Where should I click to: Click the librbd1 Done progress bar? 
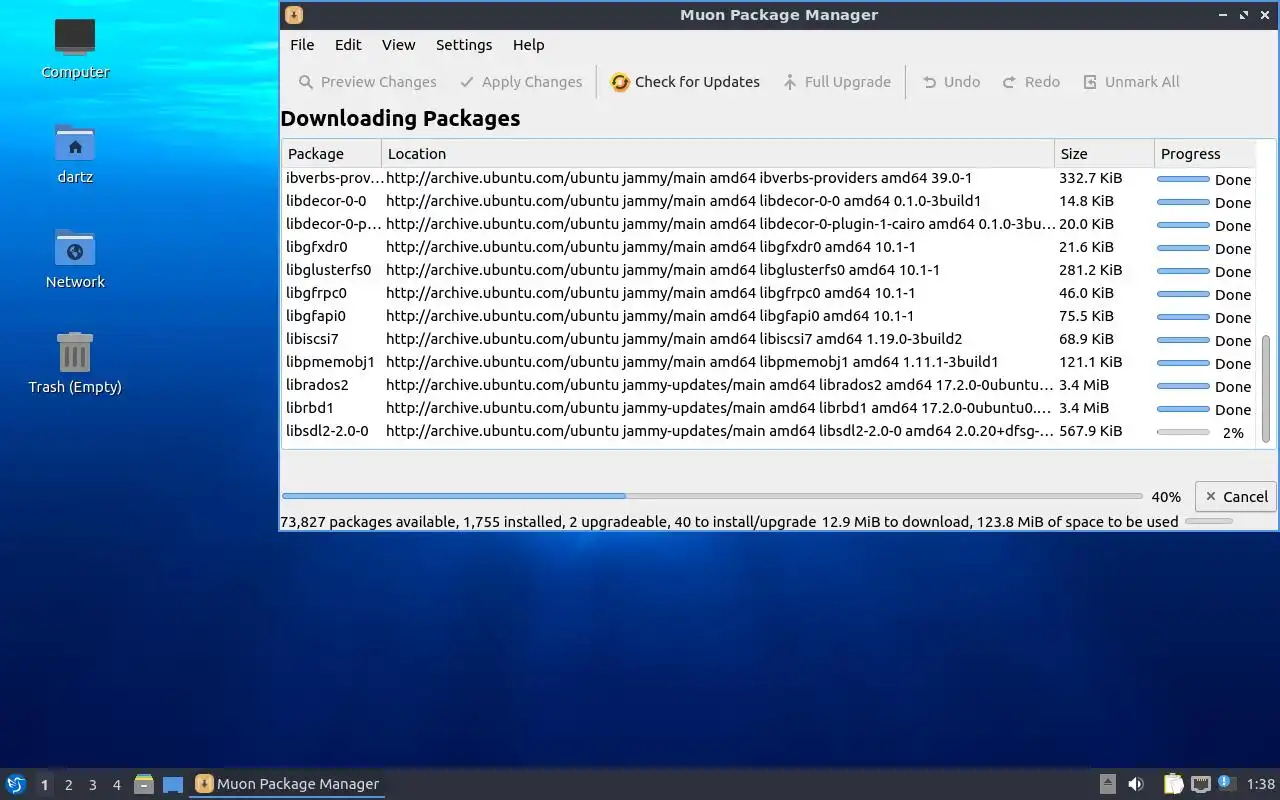tap(1183, 409)
